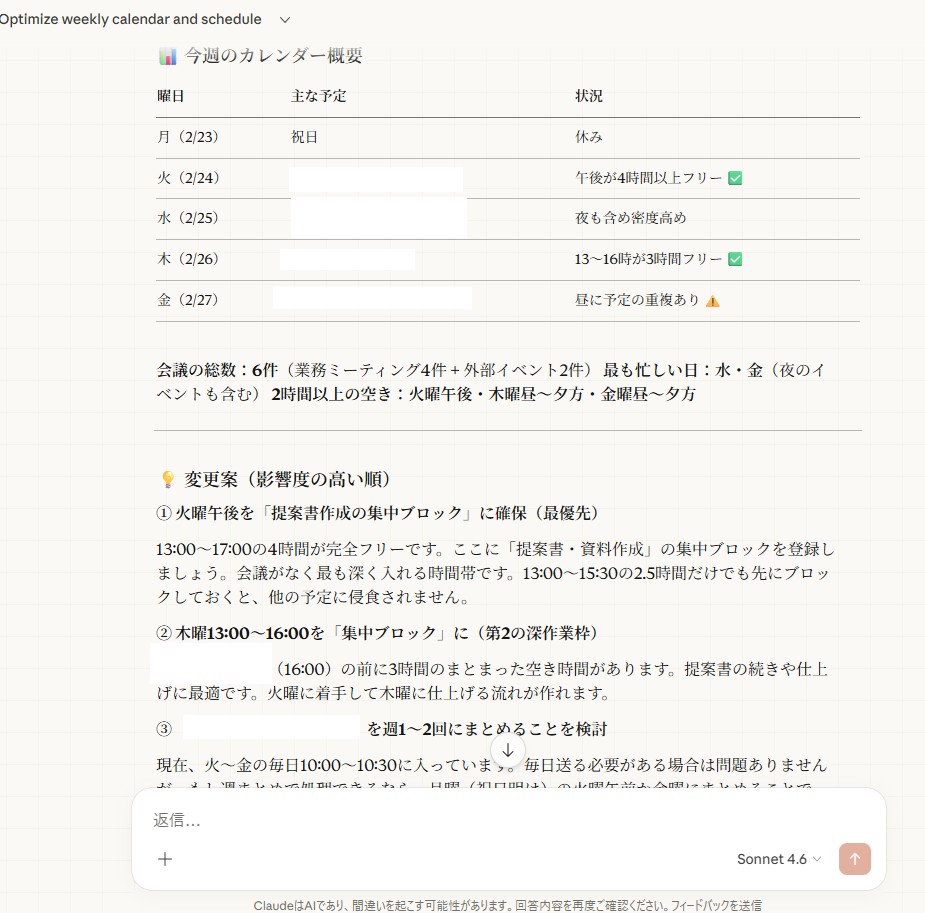The width and height of the screenshot is (925, 913).
Task: Click the 変更案（影響度の高い順） heading
Action: [287, 479]
